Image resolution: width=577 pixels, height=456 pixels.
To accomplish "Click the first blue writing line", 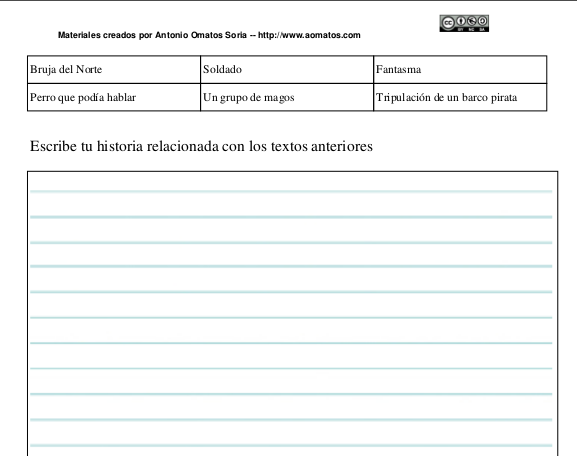I will (x=291, y=191).
